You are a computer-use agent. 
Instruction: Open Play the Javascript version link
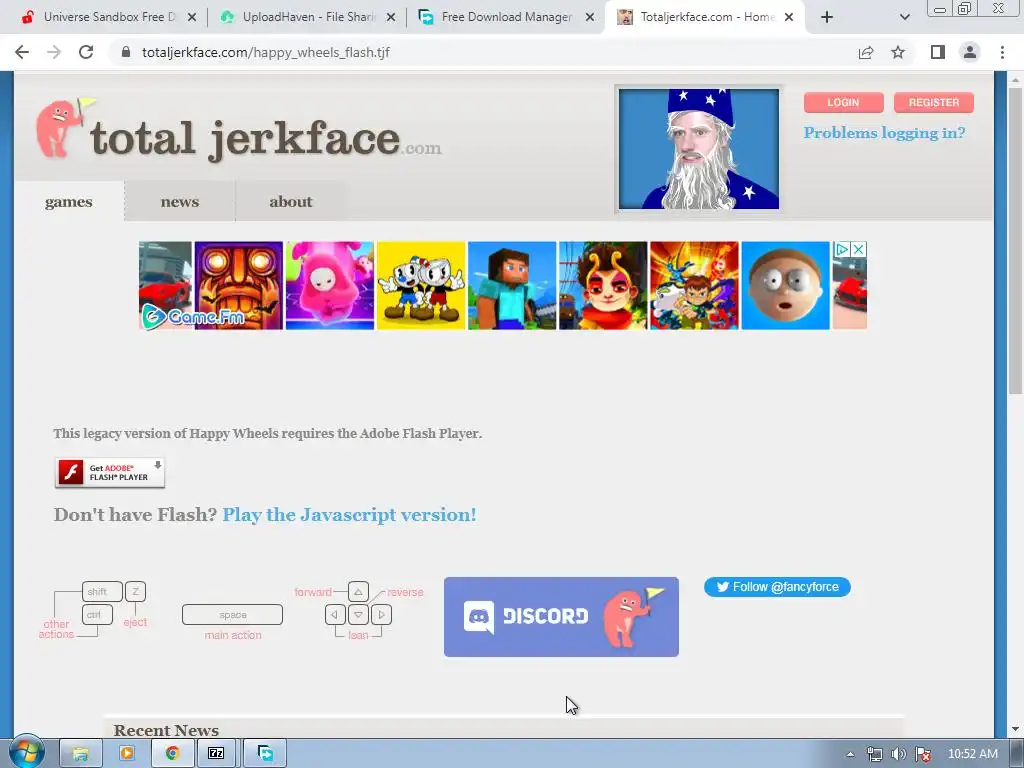click(x=349, y=515)
